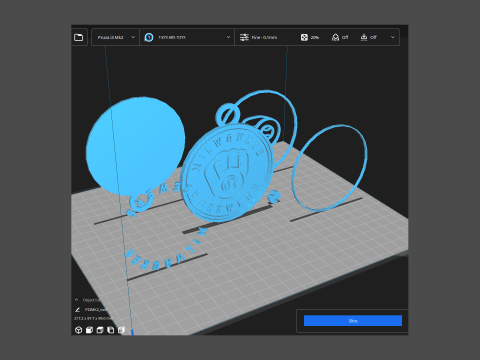
Task: Select the thin ring model on right
Action: [x=329, y=168]
